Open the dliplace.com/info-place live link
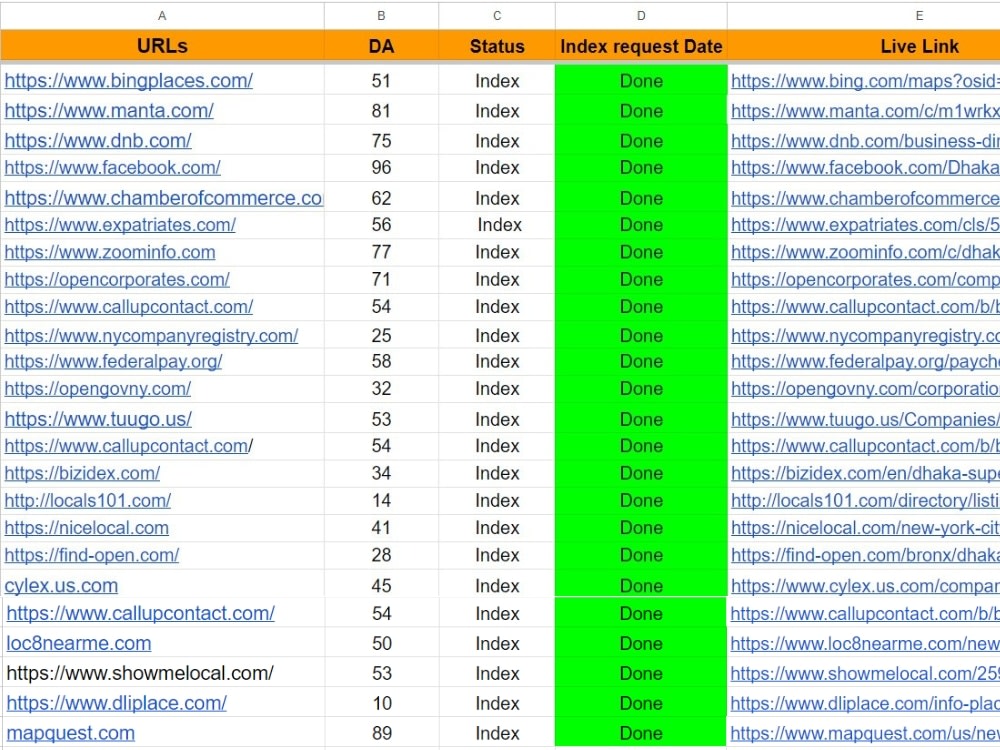The width and height of the screenshot is (1000, 750). click(865, 703)
